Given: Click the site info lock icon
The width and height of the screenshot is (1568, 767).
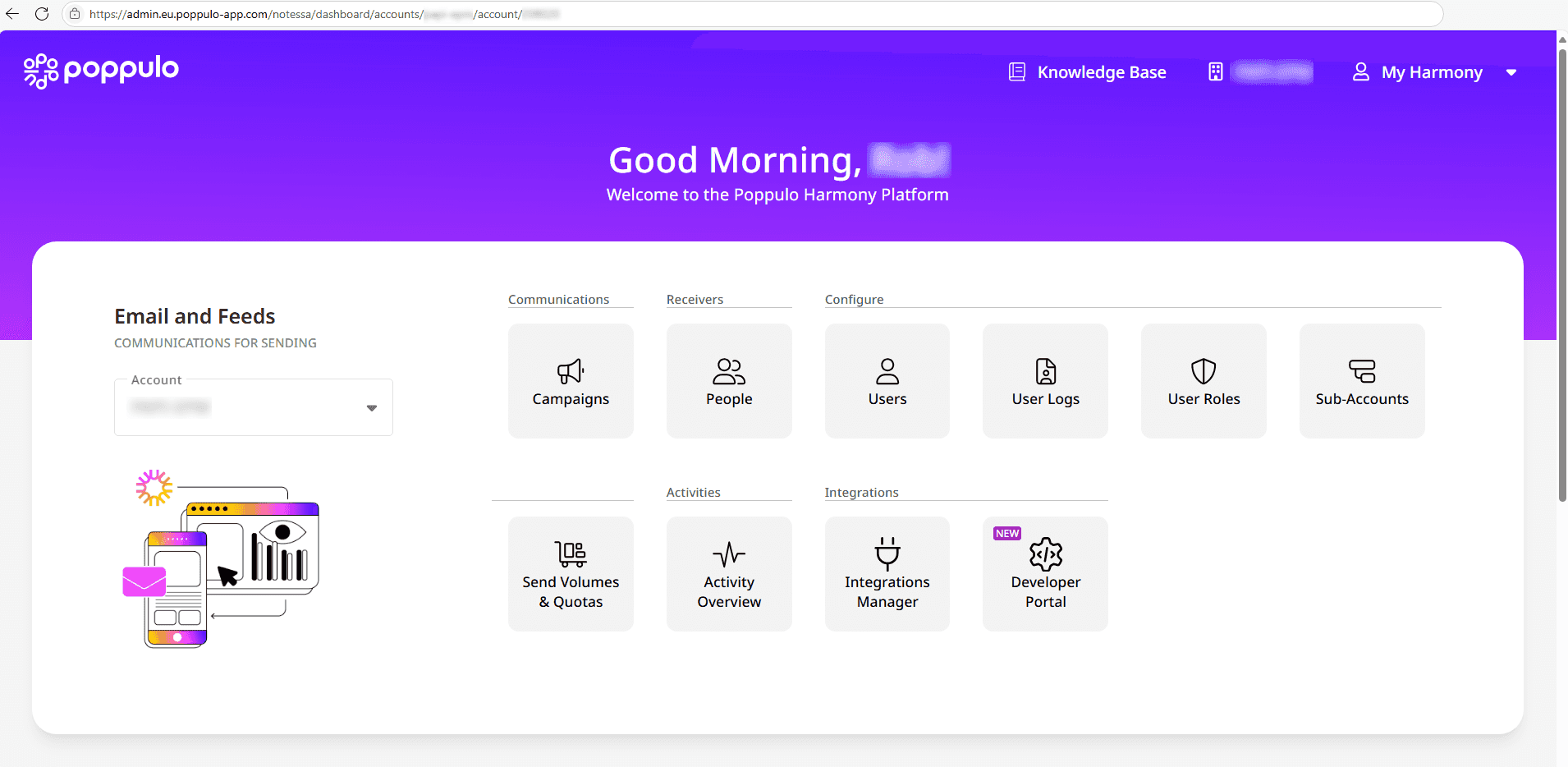Looking at the screenshot, I should 75,14.
